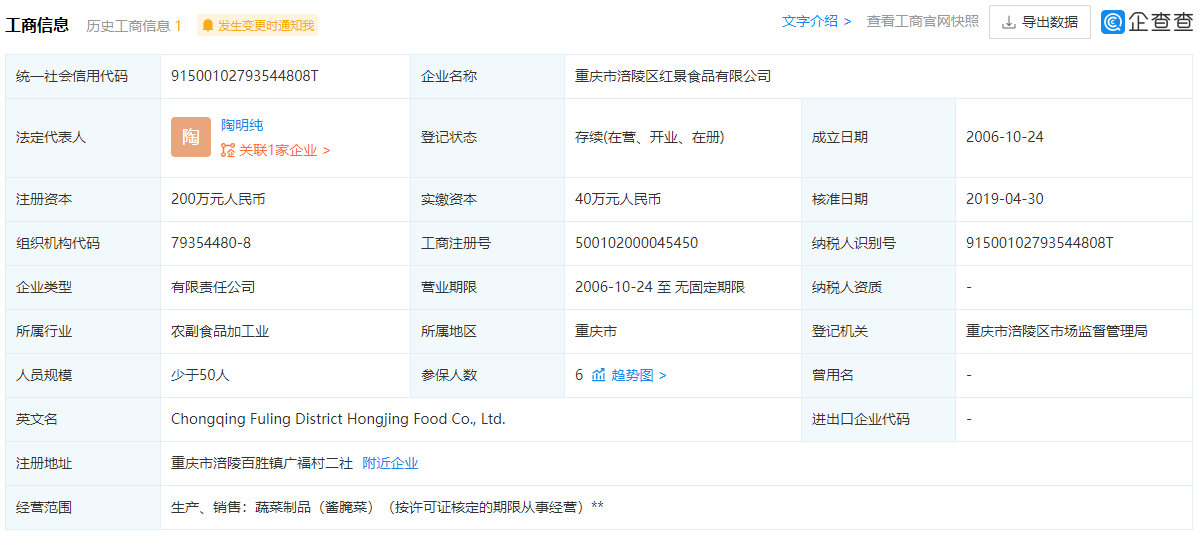The height and width of the screenshot is (549, 1203).
Task: Open 查看工商官网快照 link
Action: coord(922,21)
